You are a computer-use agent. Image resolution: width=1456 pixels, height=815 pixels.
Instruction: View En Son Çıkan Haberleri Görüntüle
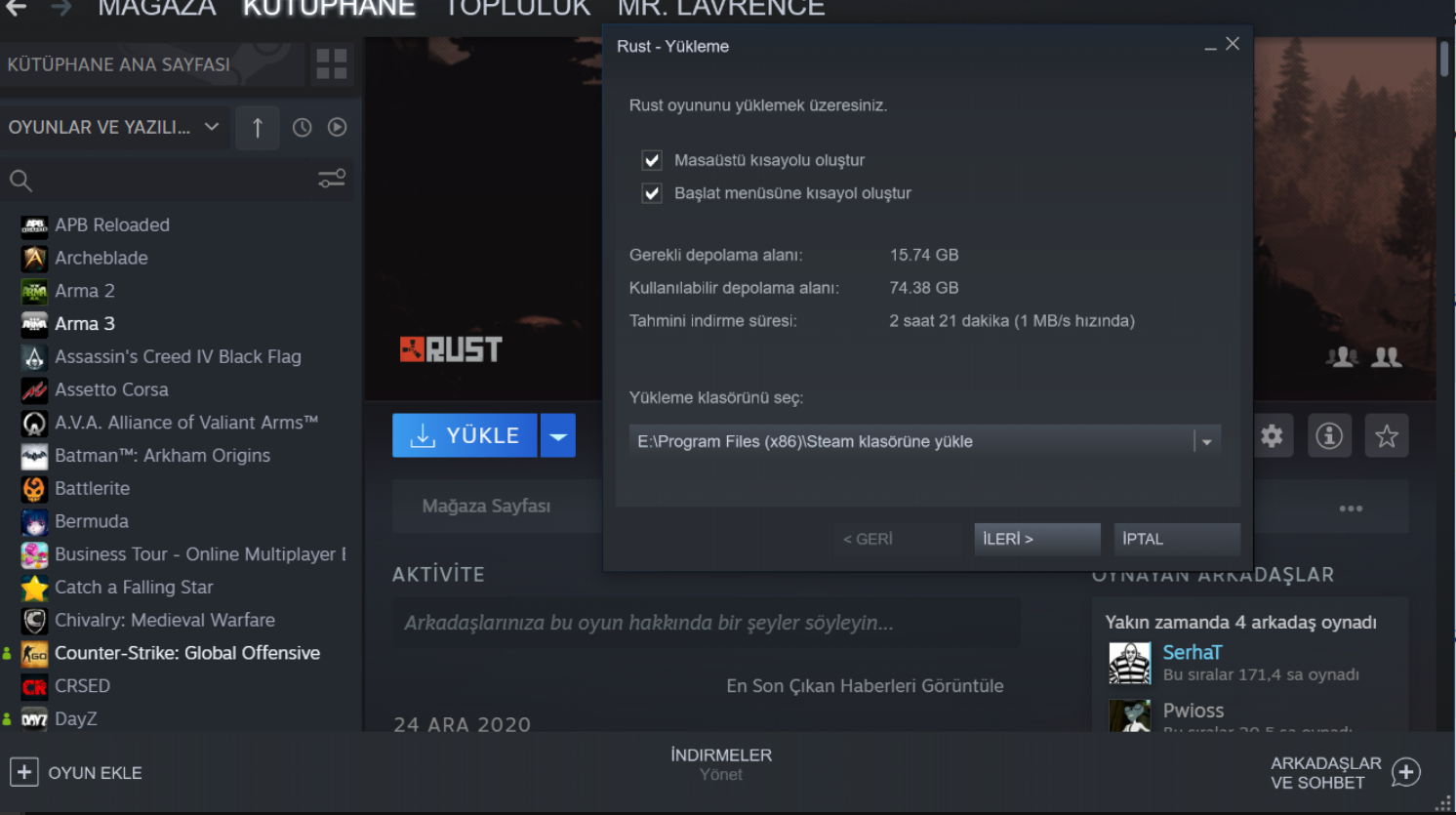pyautogui.click(x=865, y=686)
